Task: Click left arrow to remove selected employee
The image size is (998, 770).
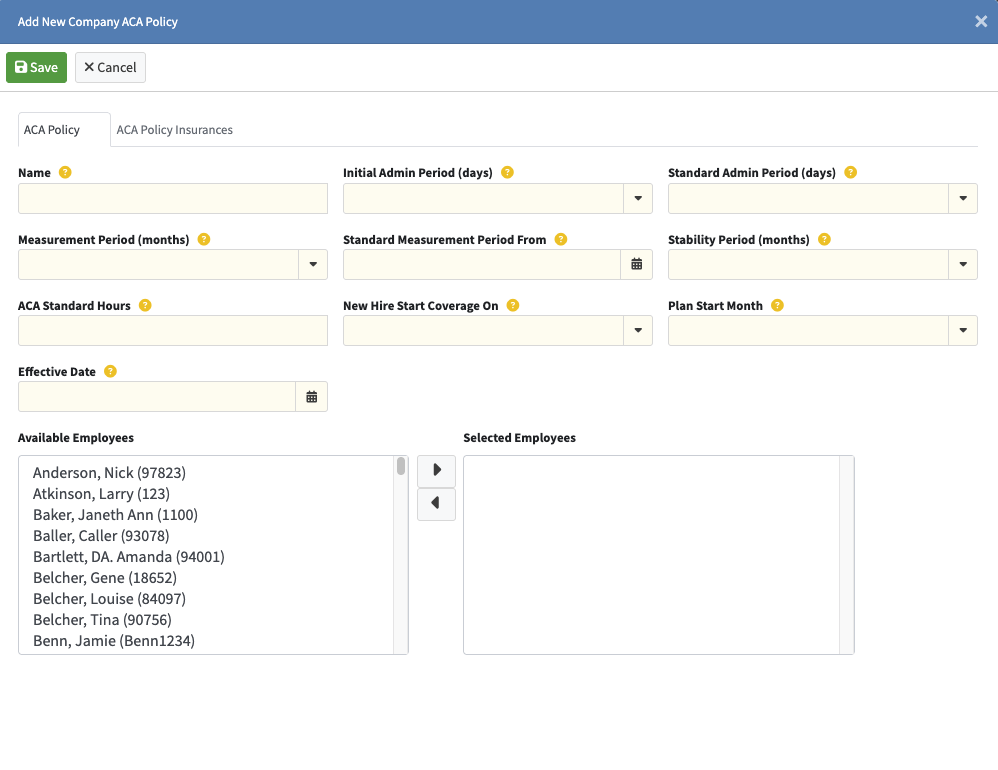Action: click(x=436, y=504)
